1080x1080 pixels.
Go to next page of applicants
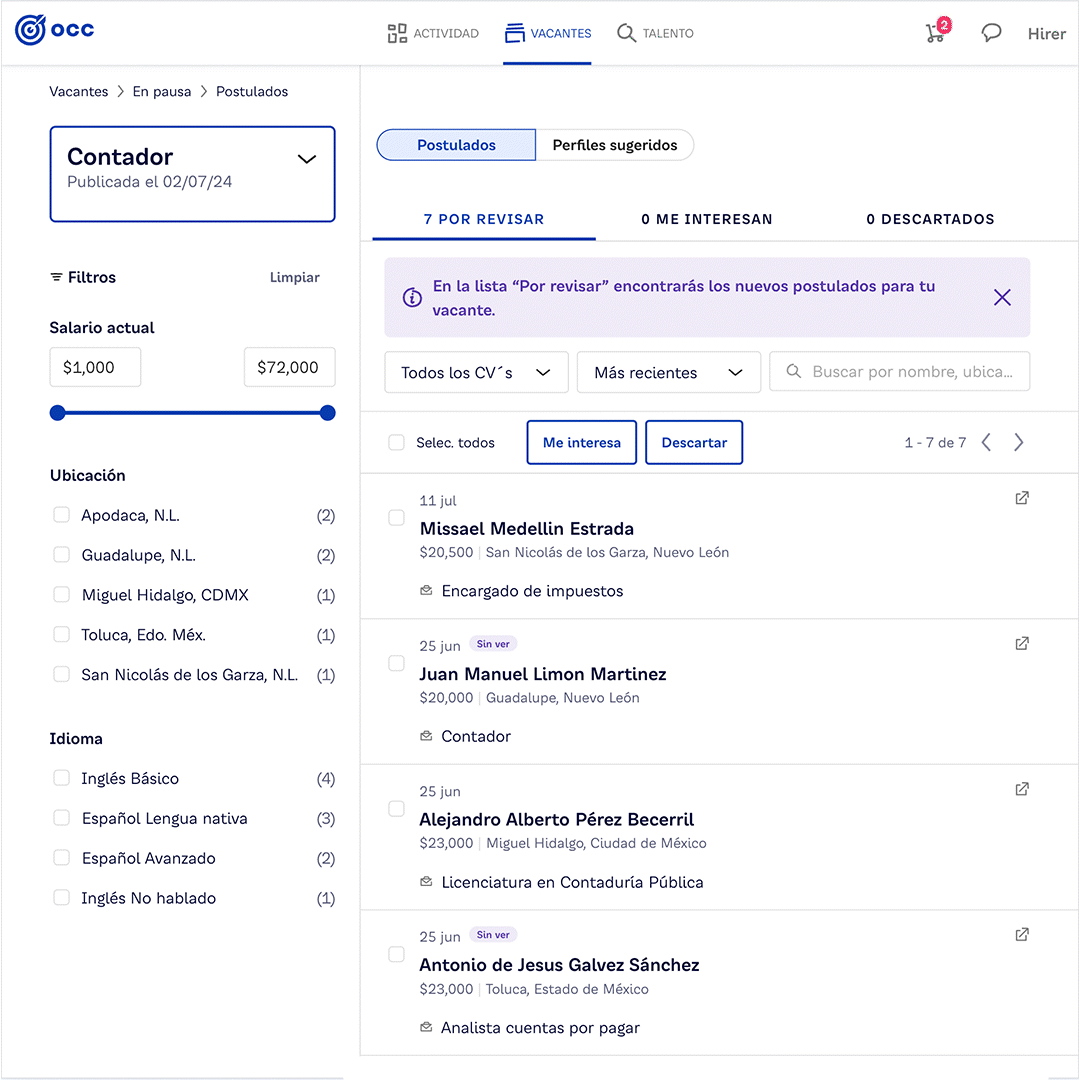point(1018,442)
